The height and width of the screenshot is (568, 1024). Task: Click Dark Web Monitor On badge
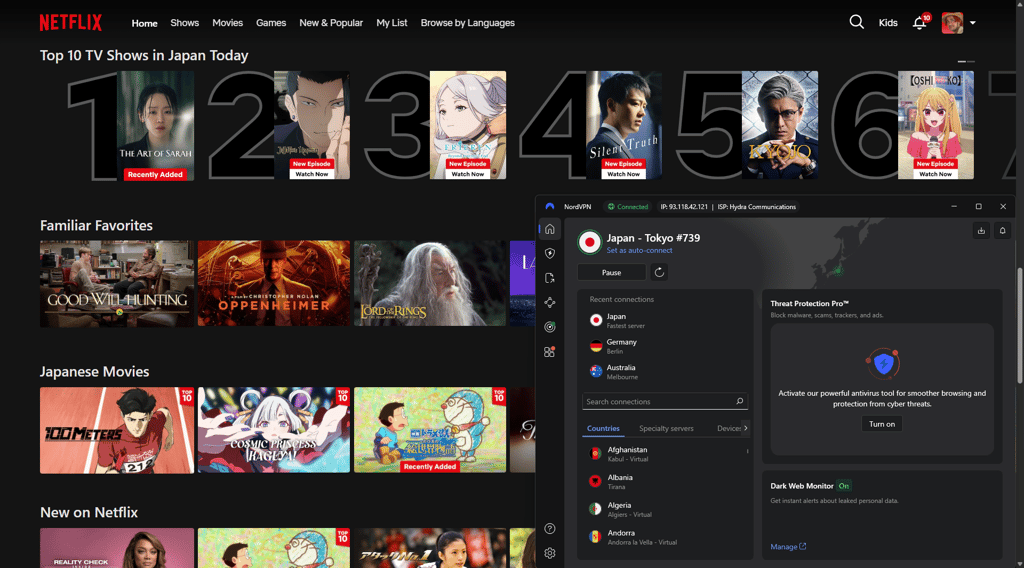click(x=844, y=486)
